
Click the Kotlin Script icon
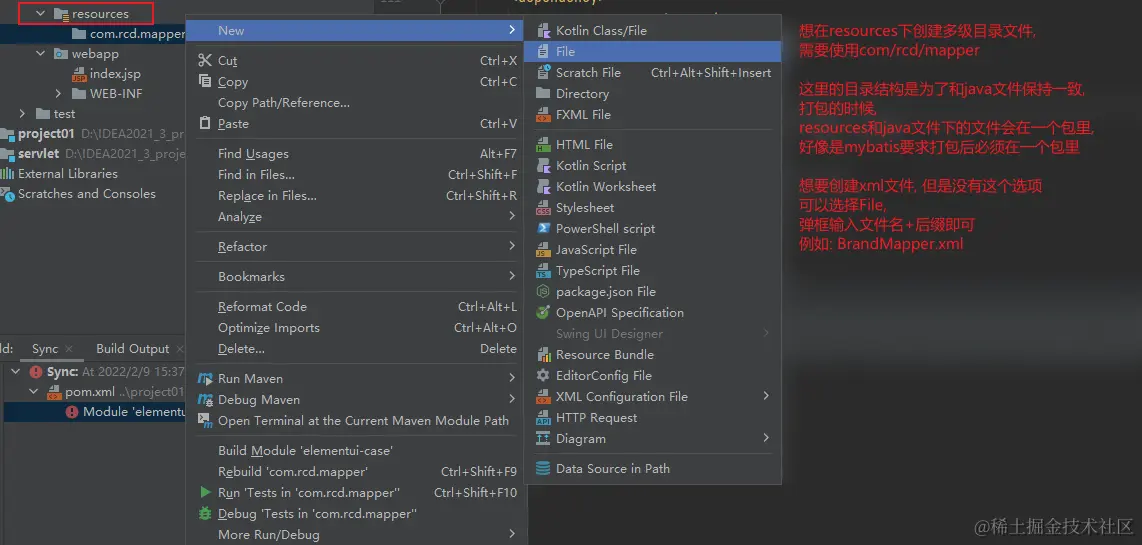pyautogui.click(x=543, y=165)
